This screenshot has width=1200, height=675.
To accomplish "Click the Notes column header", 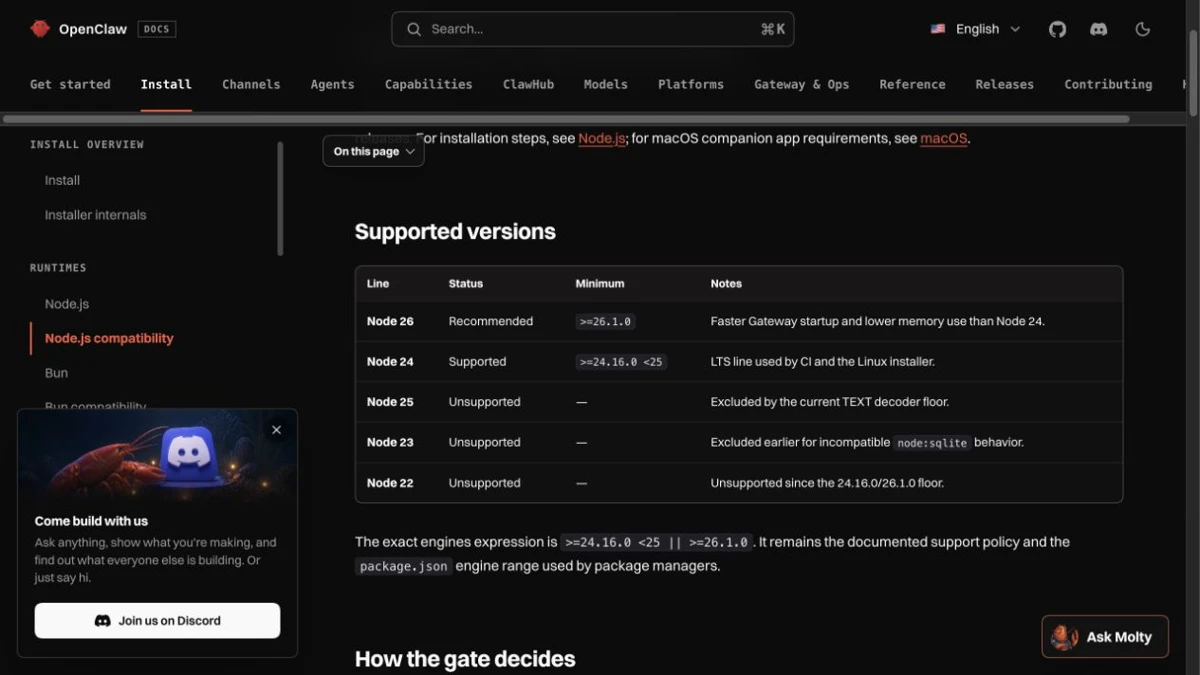I will pyautogui.click(x=726, y=284).
